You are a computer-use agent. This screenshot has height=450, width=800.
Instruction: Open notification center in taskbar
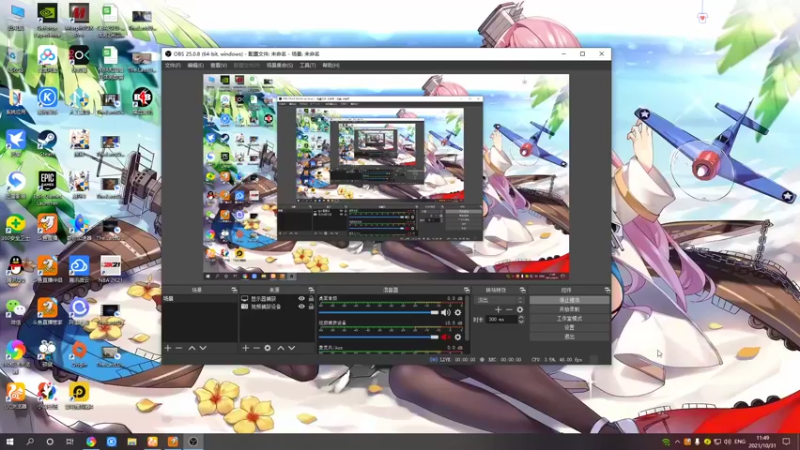point(786,442)
